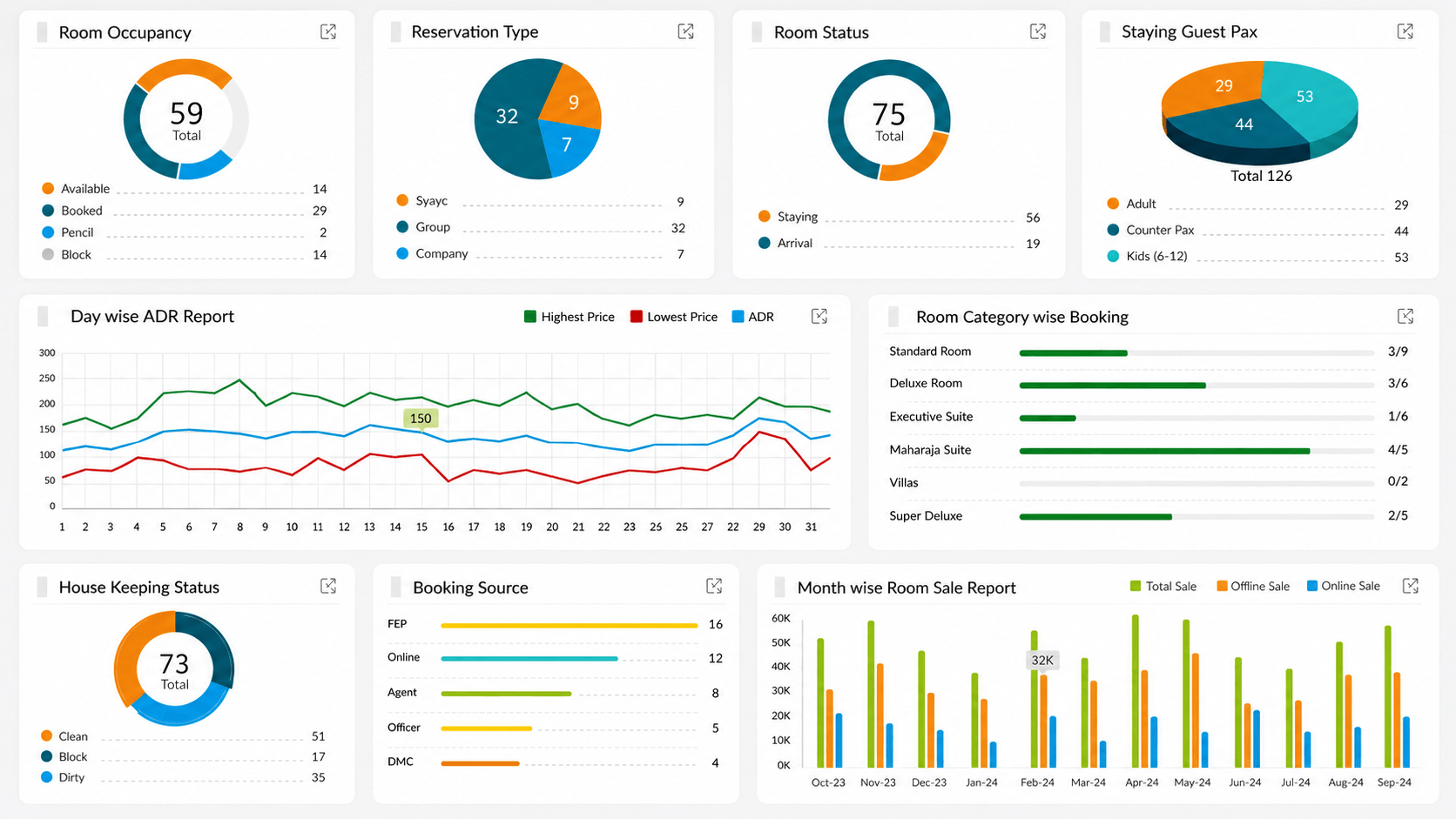Click the "Booking Source" card title
Image resolution: width=1456 pixels, height=819 pixels.
470,587
